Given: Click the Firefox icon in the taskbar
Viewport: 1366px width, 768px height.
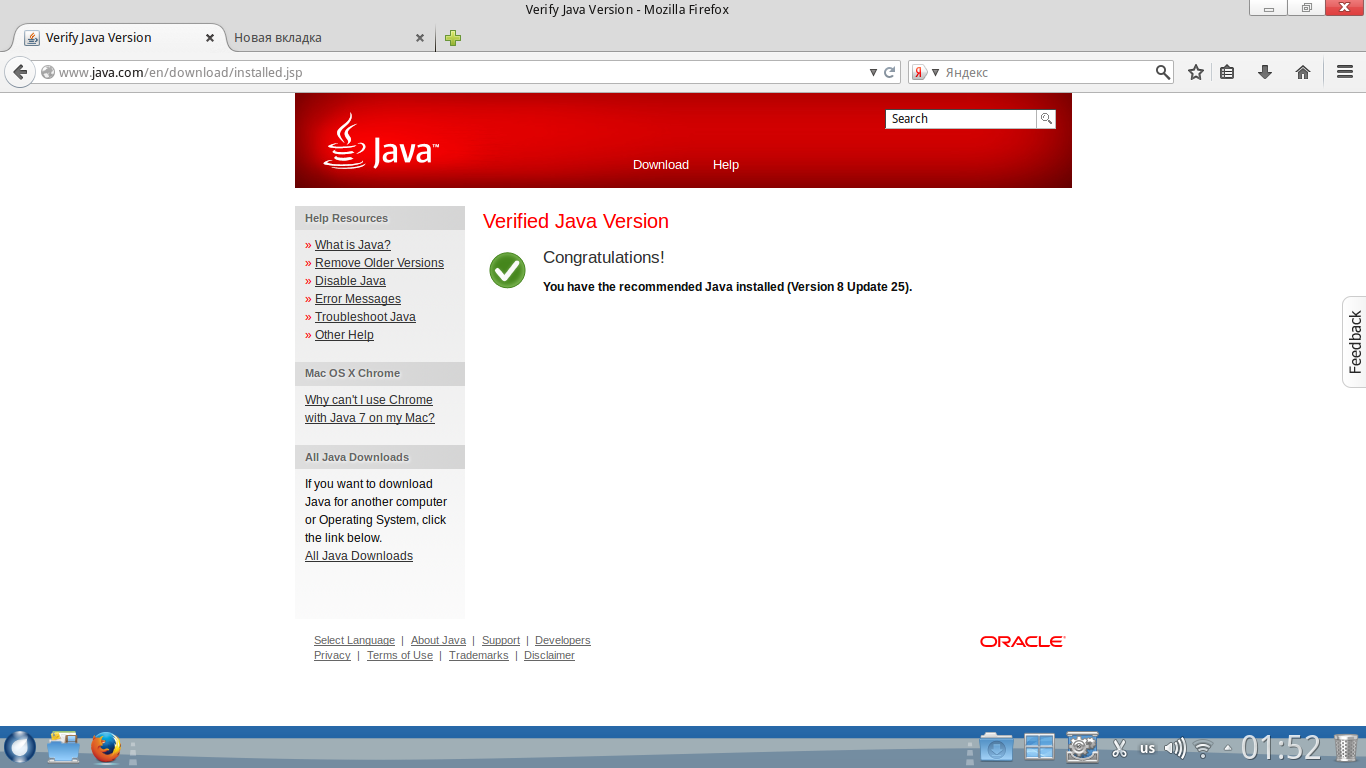Looking at the screenshot, I should pos(106,747).
